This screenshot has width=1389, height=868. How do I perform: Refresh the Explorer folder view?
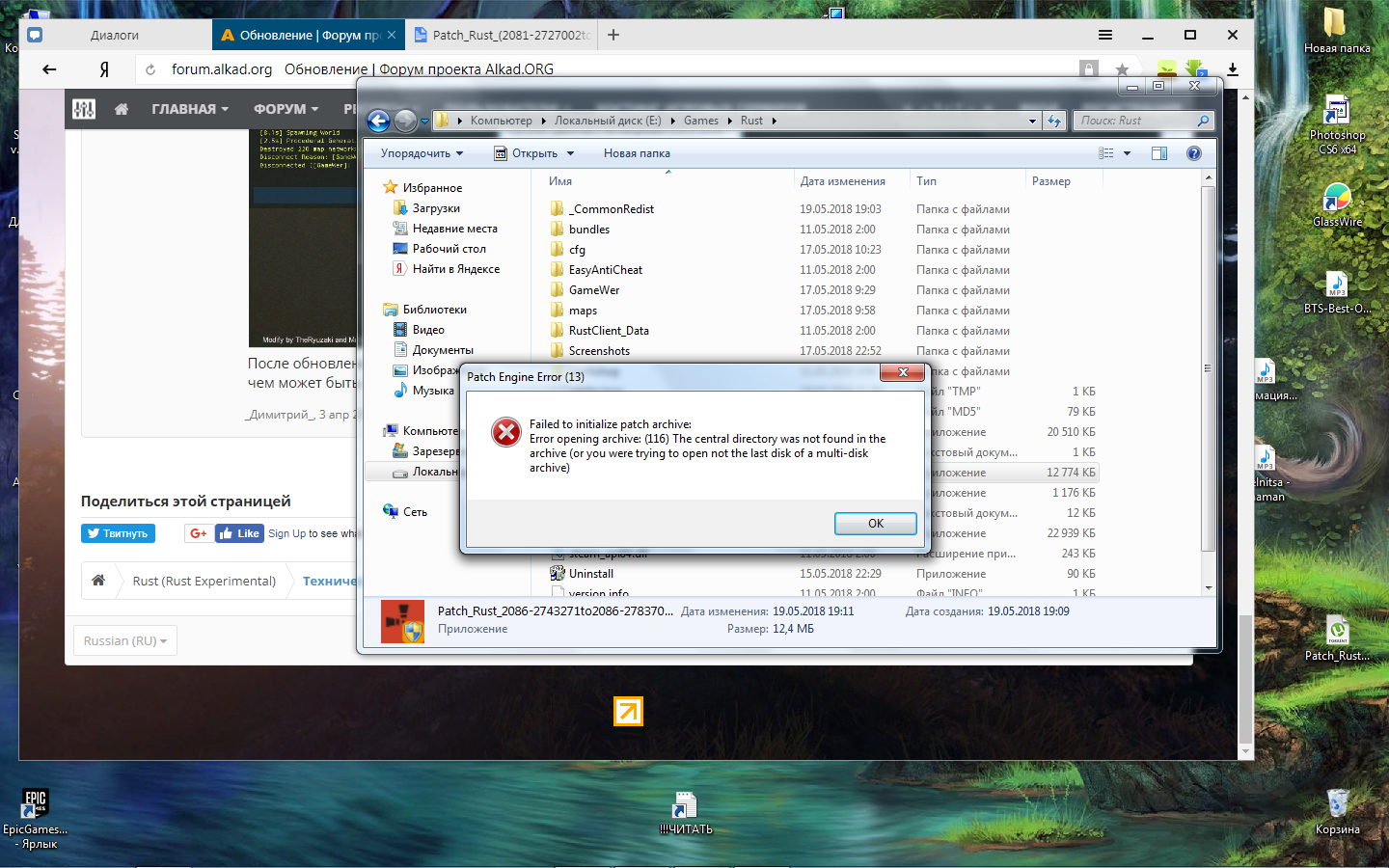[1054, 121]
